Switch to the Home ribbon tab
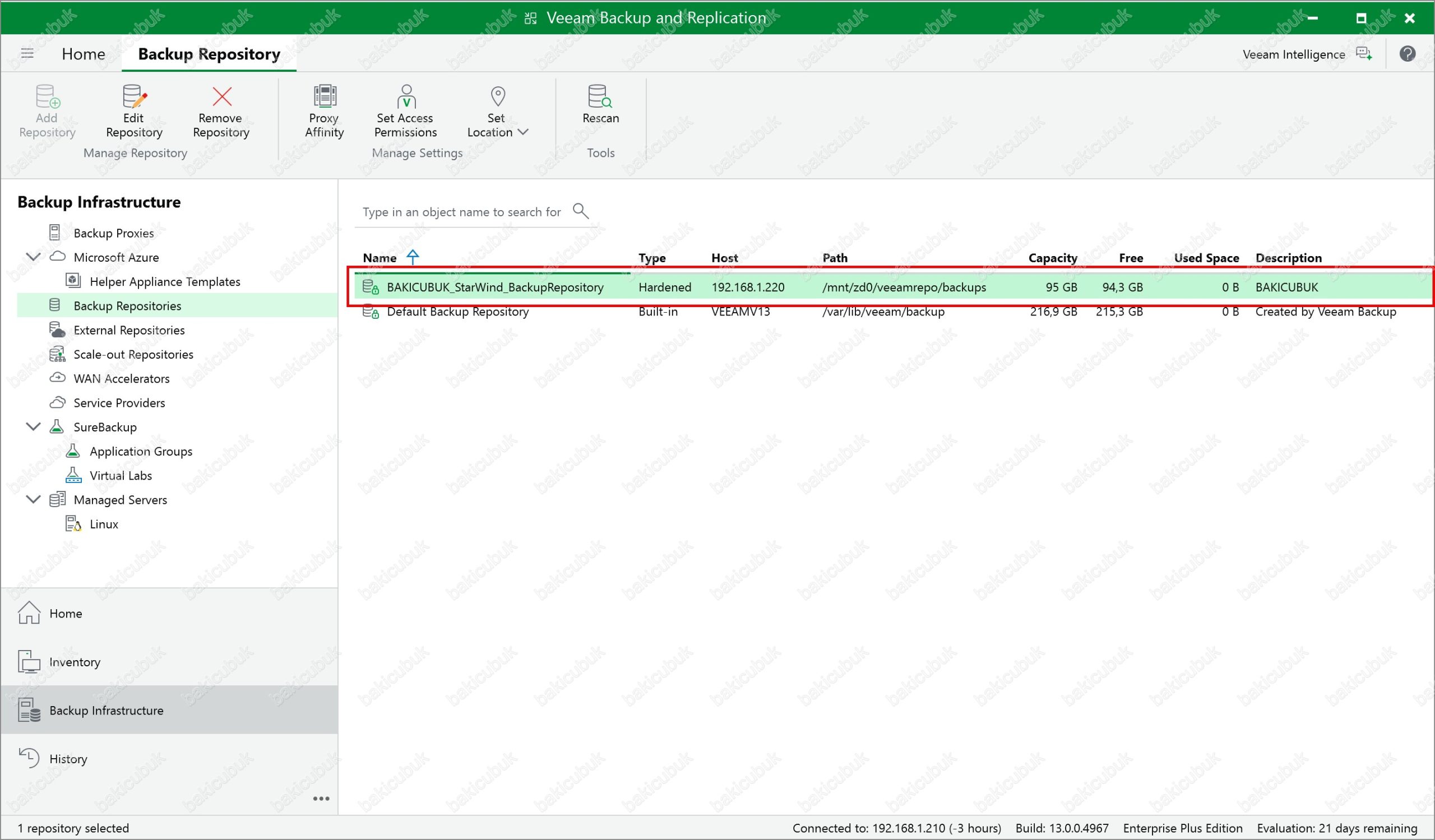This screenshot has height=840, width=1435. click(x=83, y=54)
